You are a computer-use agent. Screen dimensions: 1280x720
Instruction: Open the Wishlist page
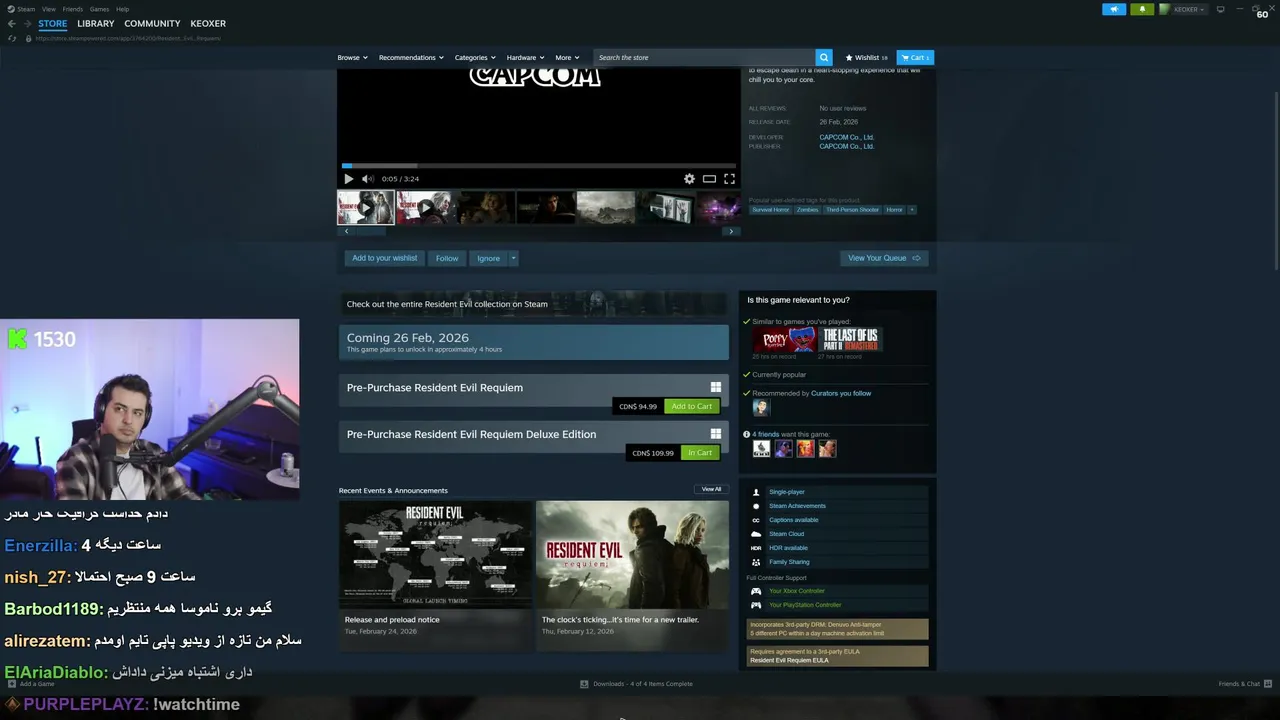(x=866, y=57)
